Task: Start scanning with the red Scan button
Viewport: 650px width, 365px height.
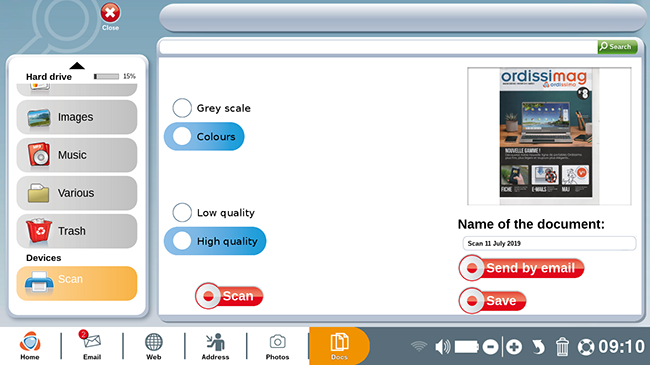Action: point(229,296)
